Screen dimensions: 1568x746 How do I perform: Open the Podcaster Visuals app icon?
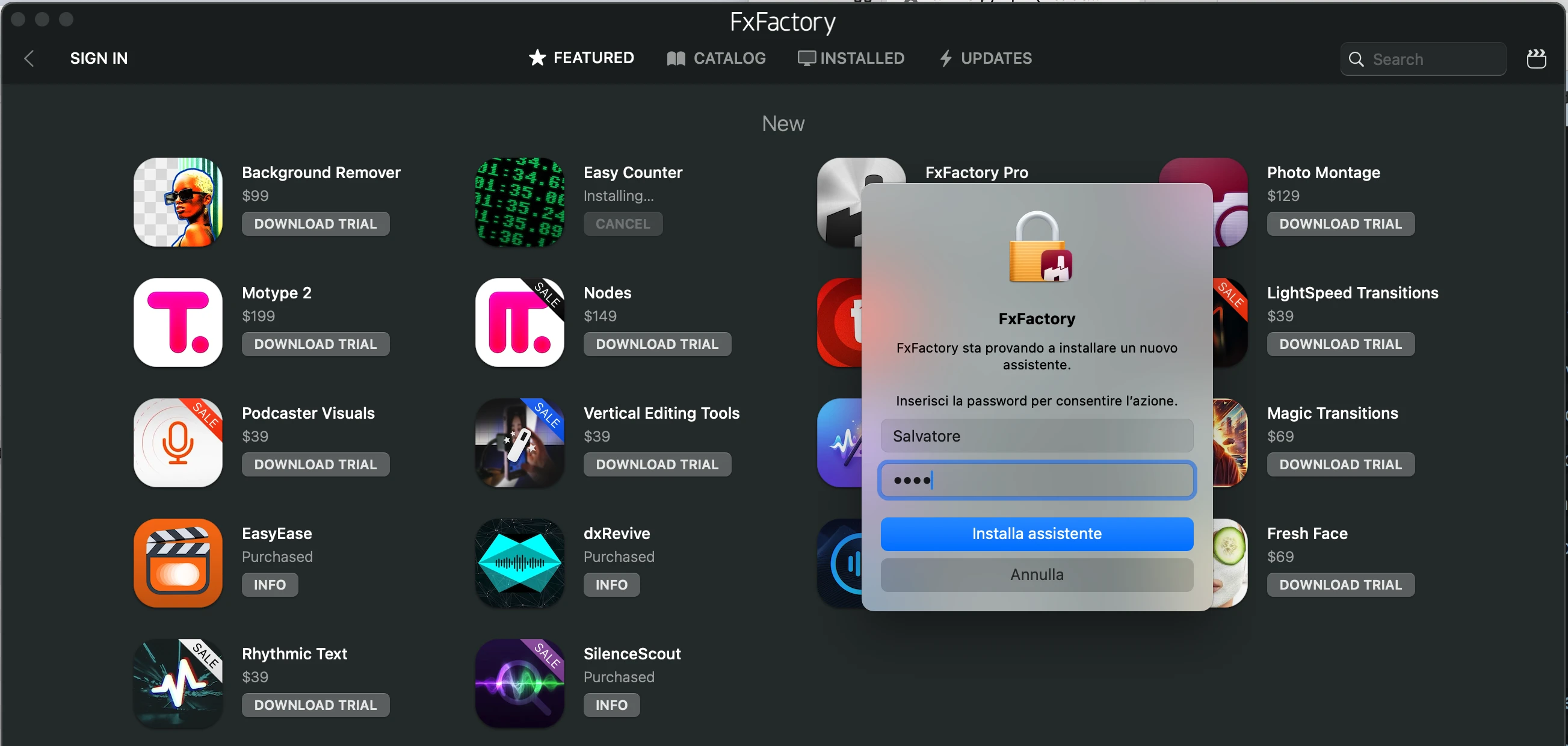pos(177,442)
